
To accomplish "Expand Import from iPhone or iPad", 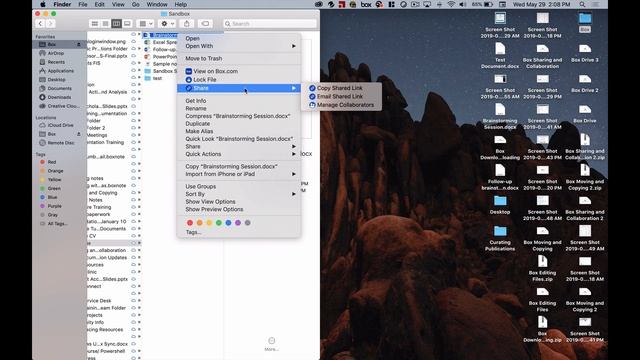I will (239, 174).
